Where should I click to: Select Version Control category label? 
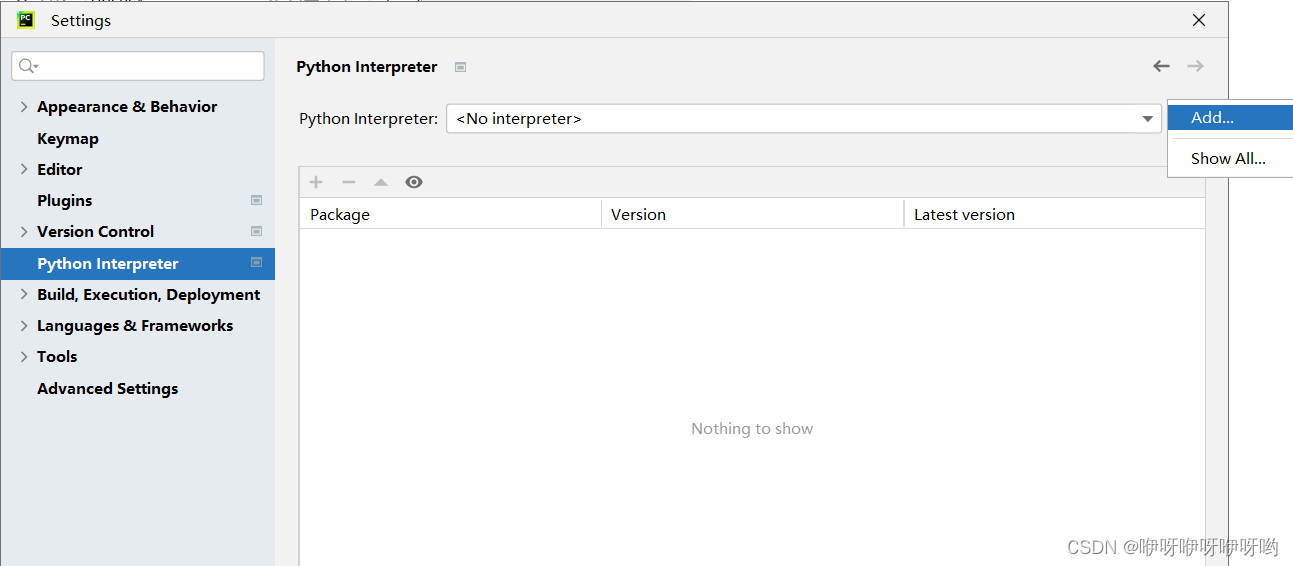[x=96, y=231]
